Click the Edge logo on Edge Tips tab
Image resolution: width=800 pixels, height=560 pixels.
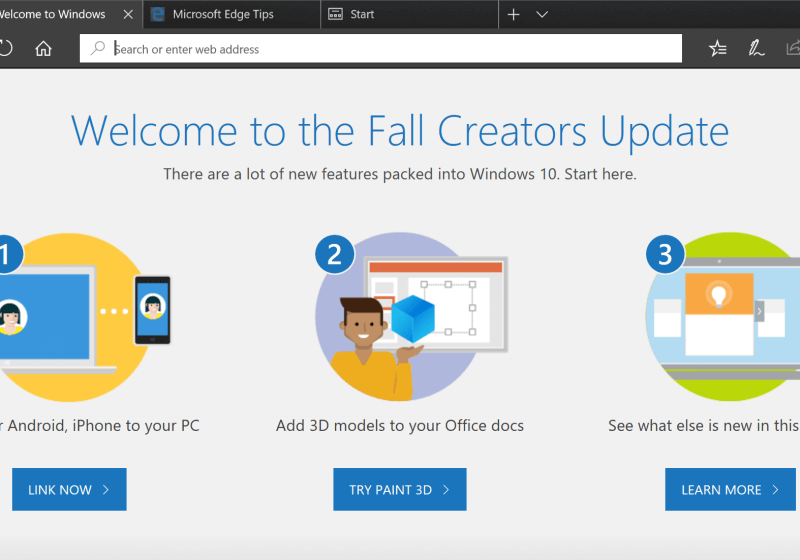158,14
